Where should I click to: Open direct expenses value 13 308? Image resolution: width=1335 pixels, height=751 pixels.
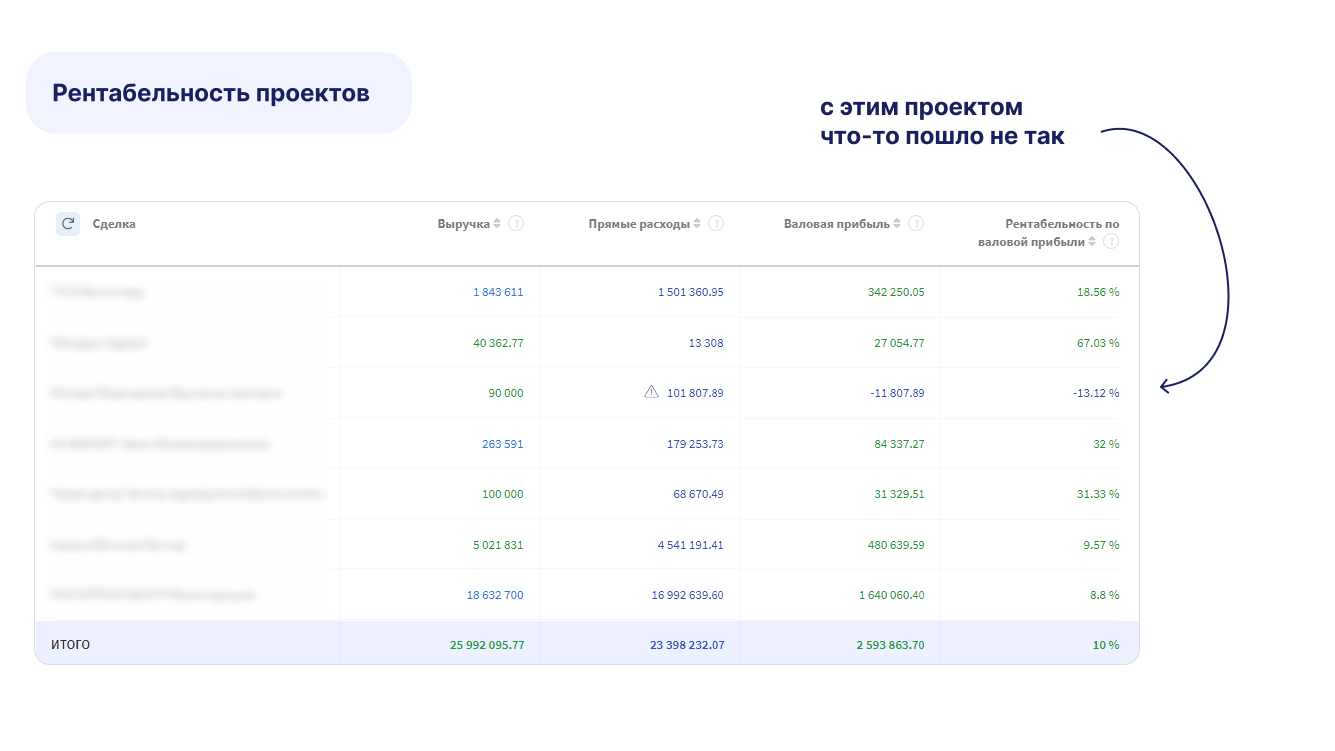pyautogui.click(x=706, y=343)
